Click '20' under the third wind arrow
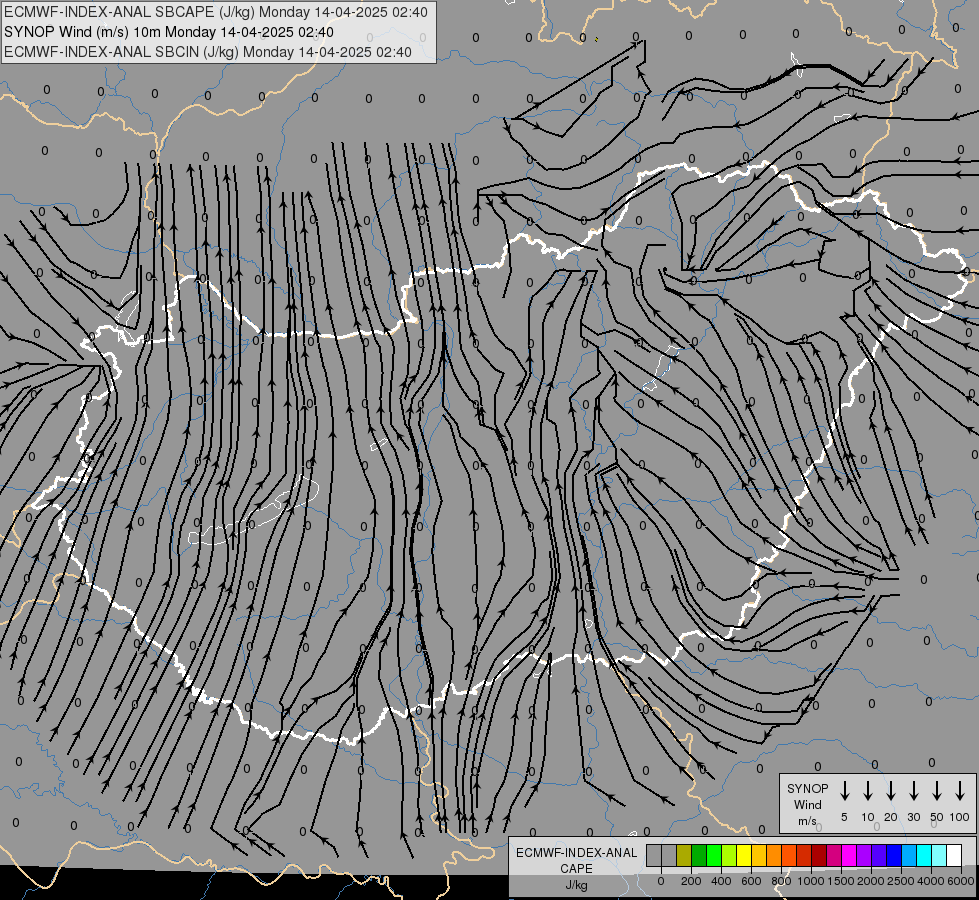Screen dimensions: 979x900 pos(890,817)
